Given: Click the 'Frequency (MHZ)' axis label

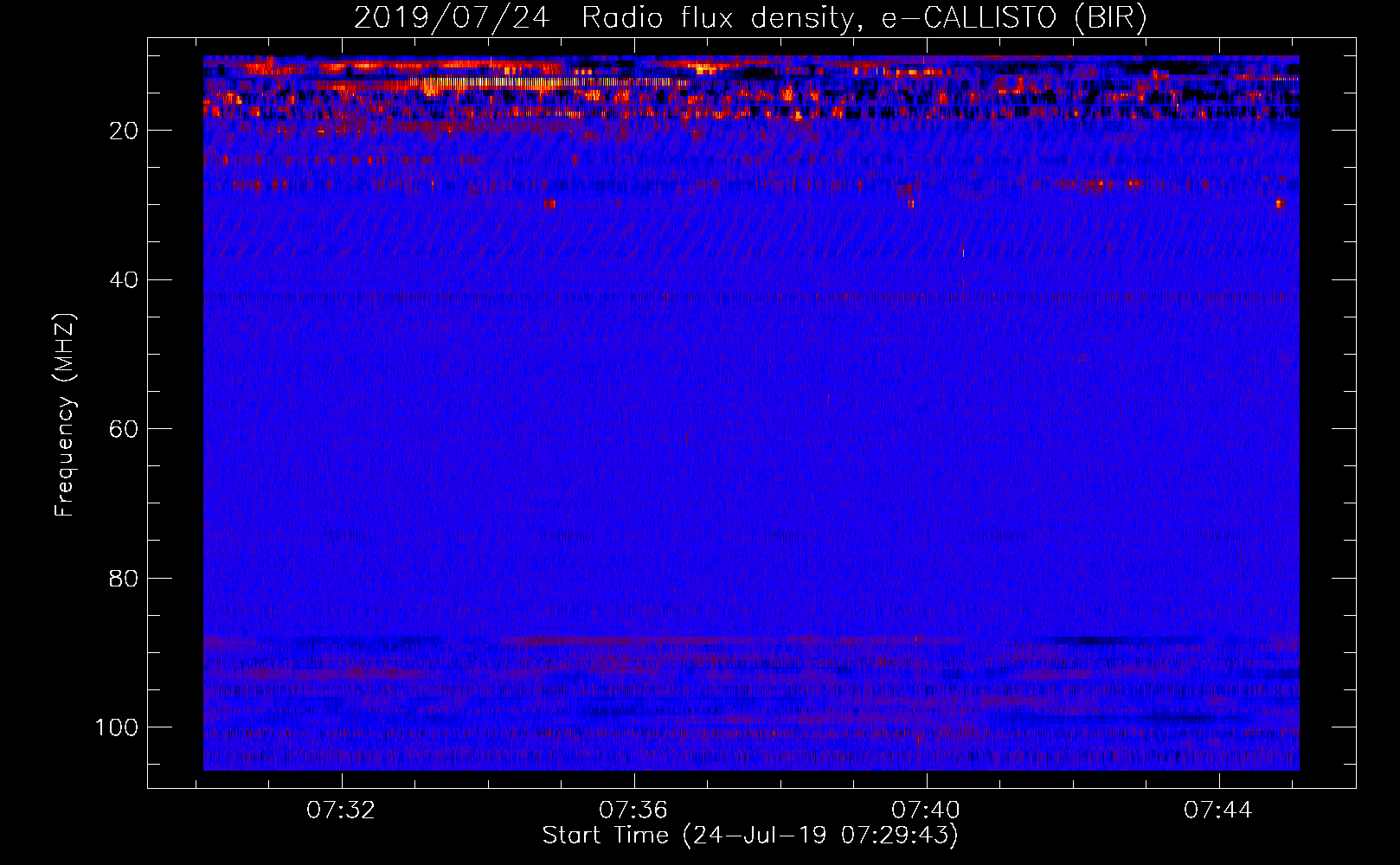Looking at the screenshot, I should point(65,415).
